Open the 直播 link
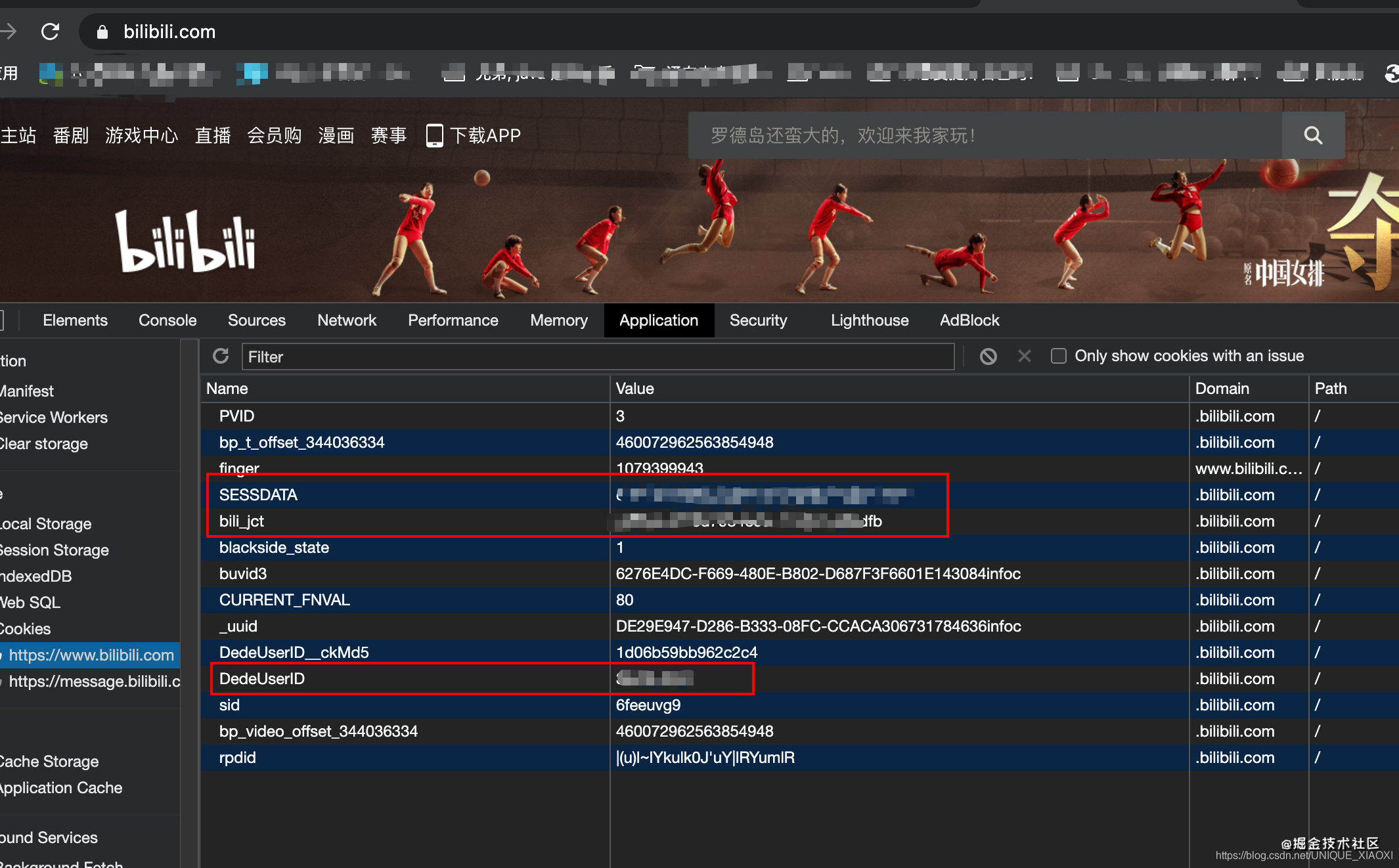The width and height of the screenshot is (1399, 868). click(212, 136)
